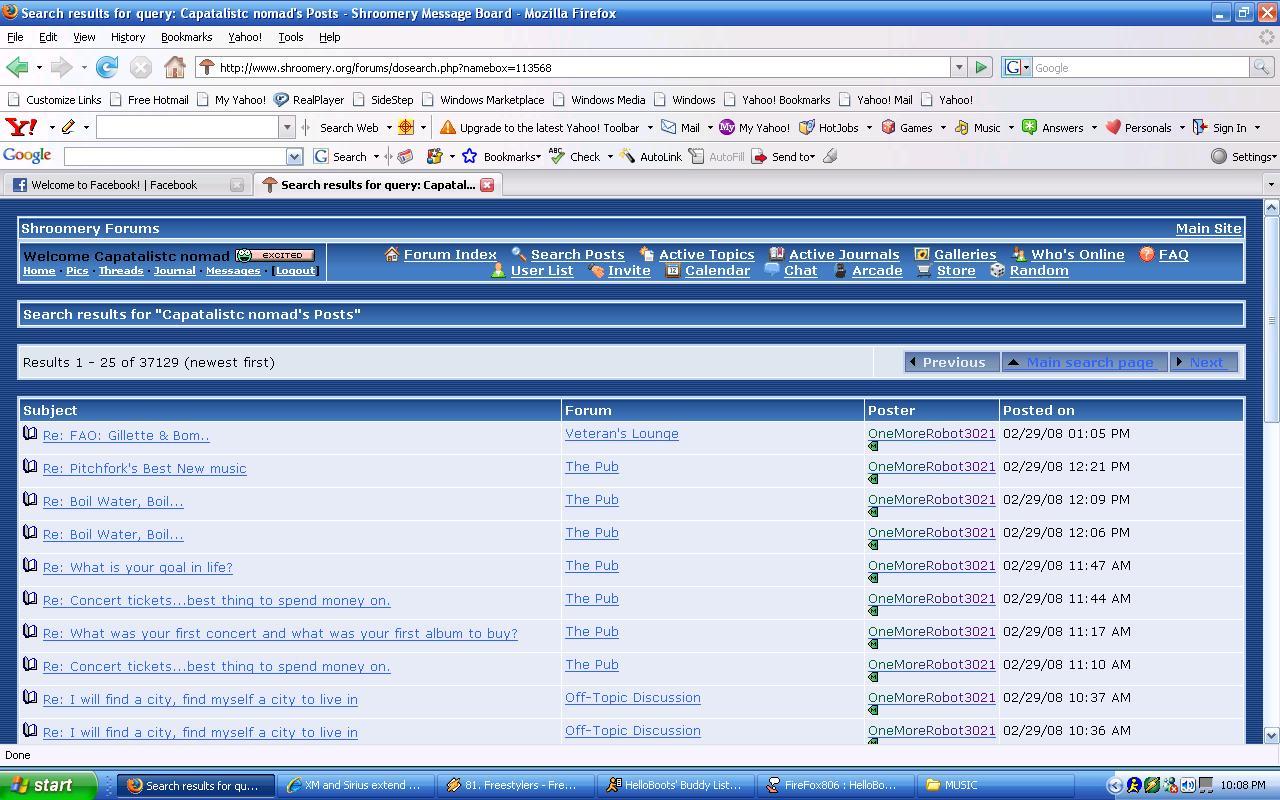1280x800 pixels.
Task: Click the Galleries icon in the forum navigation
Action: (x=922, y=254)
